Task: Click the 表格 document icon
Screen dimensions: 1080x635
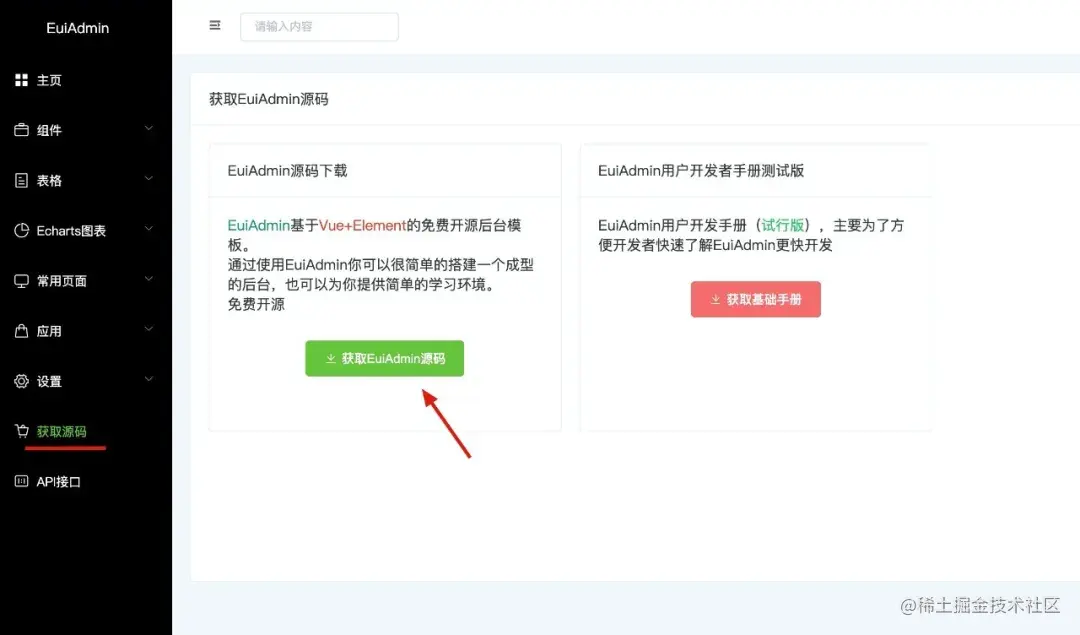Action: pos(21,180)
